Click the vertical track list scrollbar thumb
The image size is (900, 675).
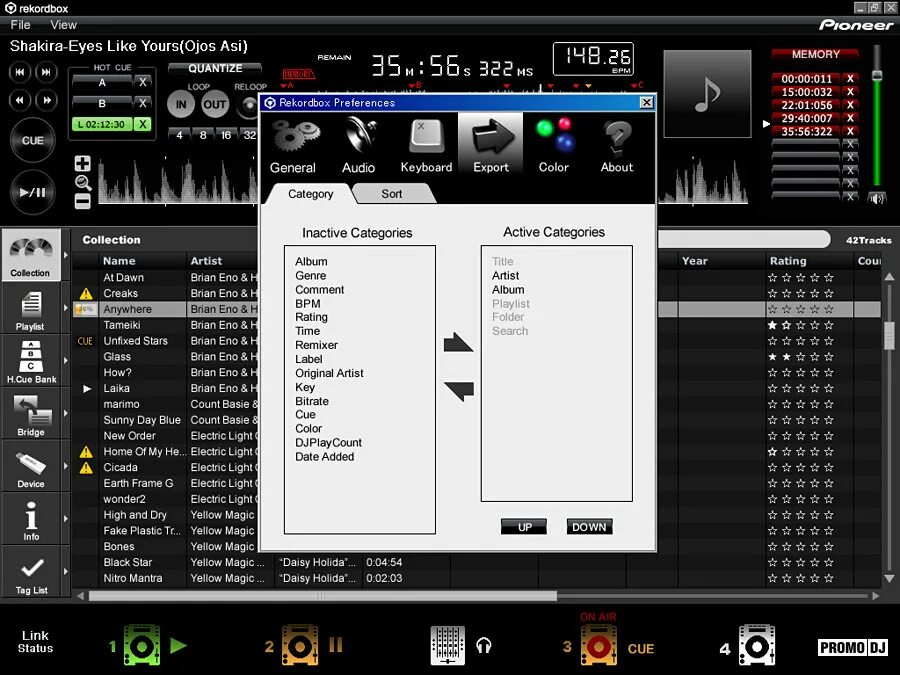(889, 335)
